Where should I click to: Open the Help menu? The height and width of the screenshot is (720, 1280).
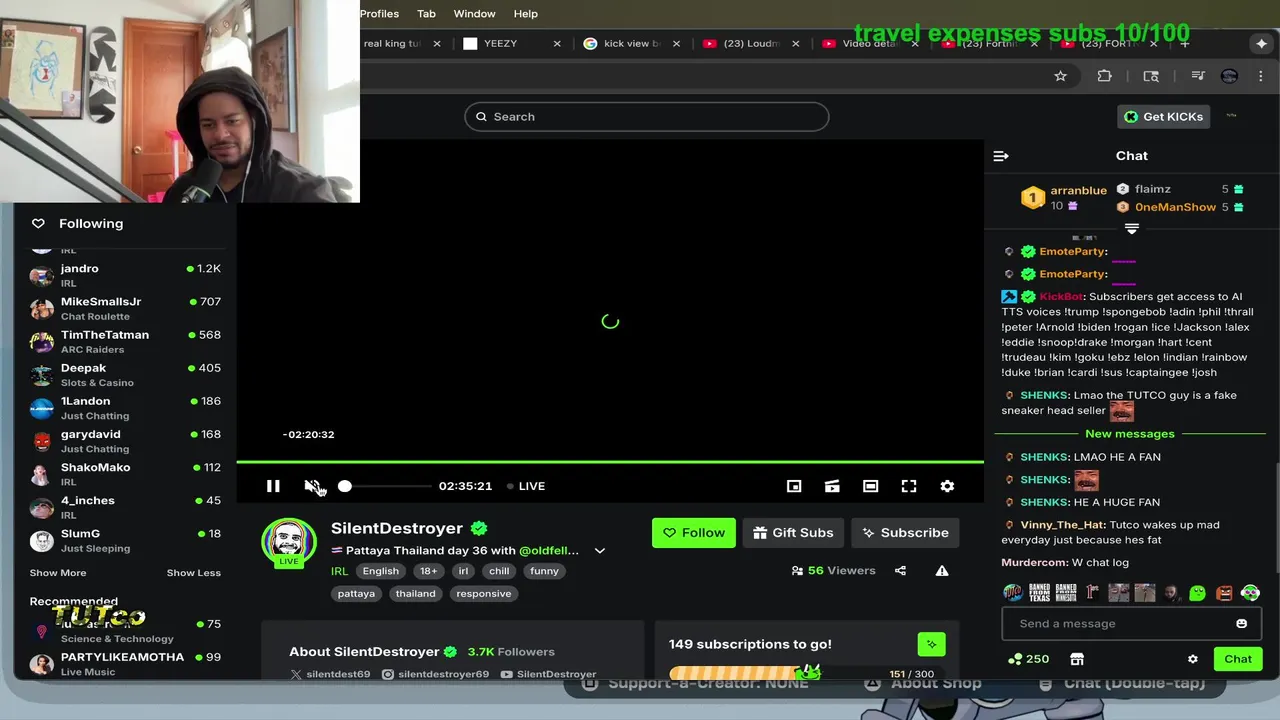[x=526, y=14]
